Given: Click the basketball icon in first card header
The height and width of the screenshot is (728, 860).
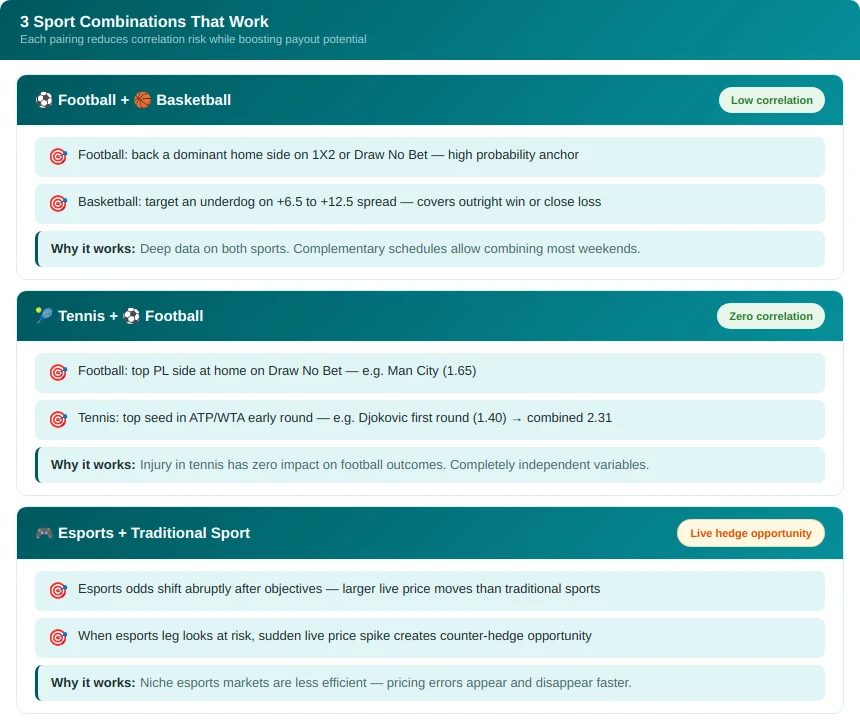Looking at the screenshot, I should (143, 100).
